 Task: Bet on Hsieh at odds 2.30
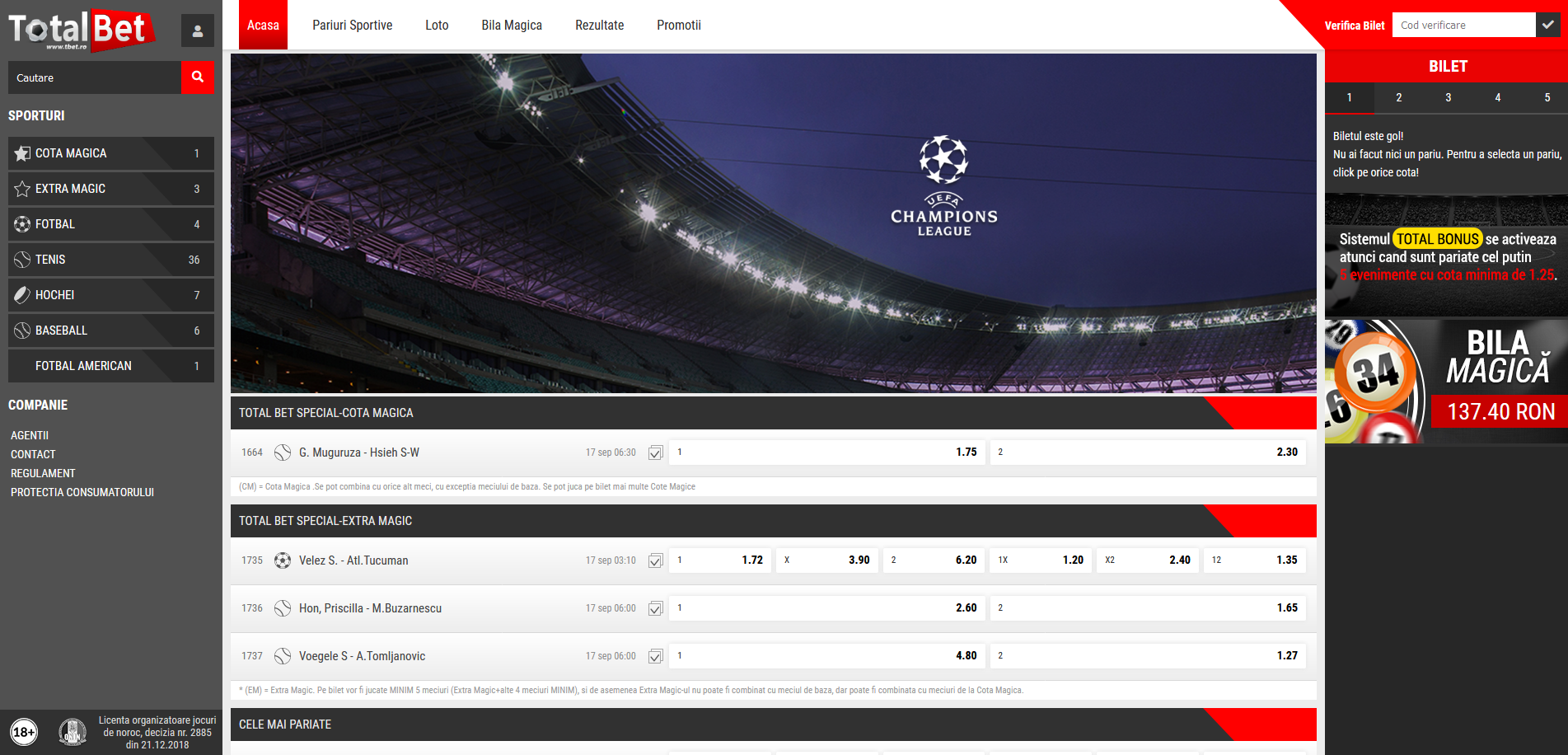click(x=1148, y=453)
